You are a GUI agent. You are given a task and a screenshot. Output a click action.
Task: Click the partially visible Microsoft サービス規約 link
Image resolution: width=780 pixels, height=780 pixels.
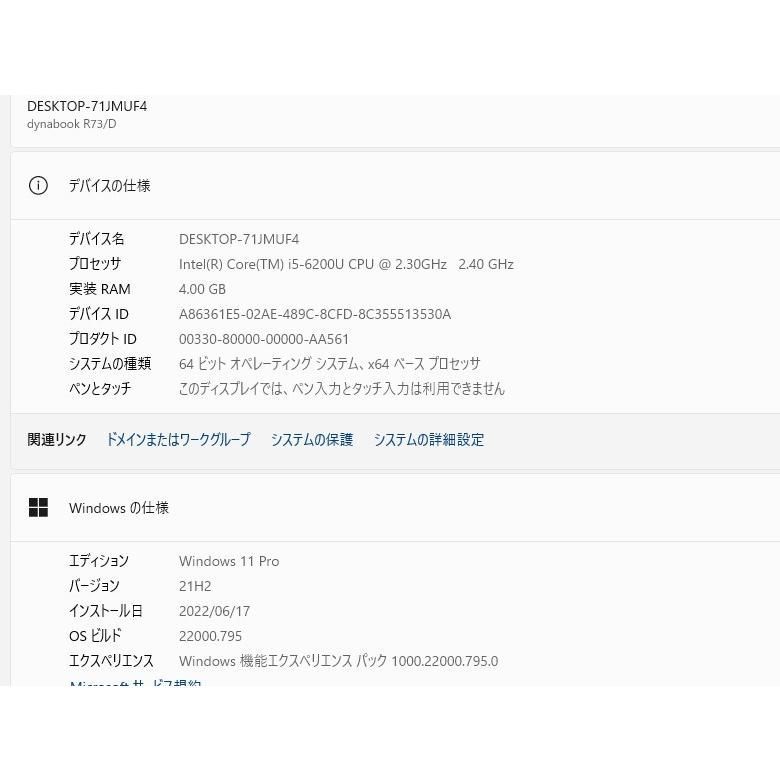(x=135, y=684)
